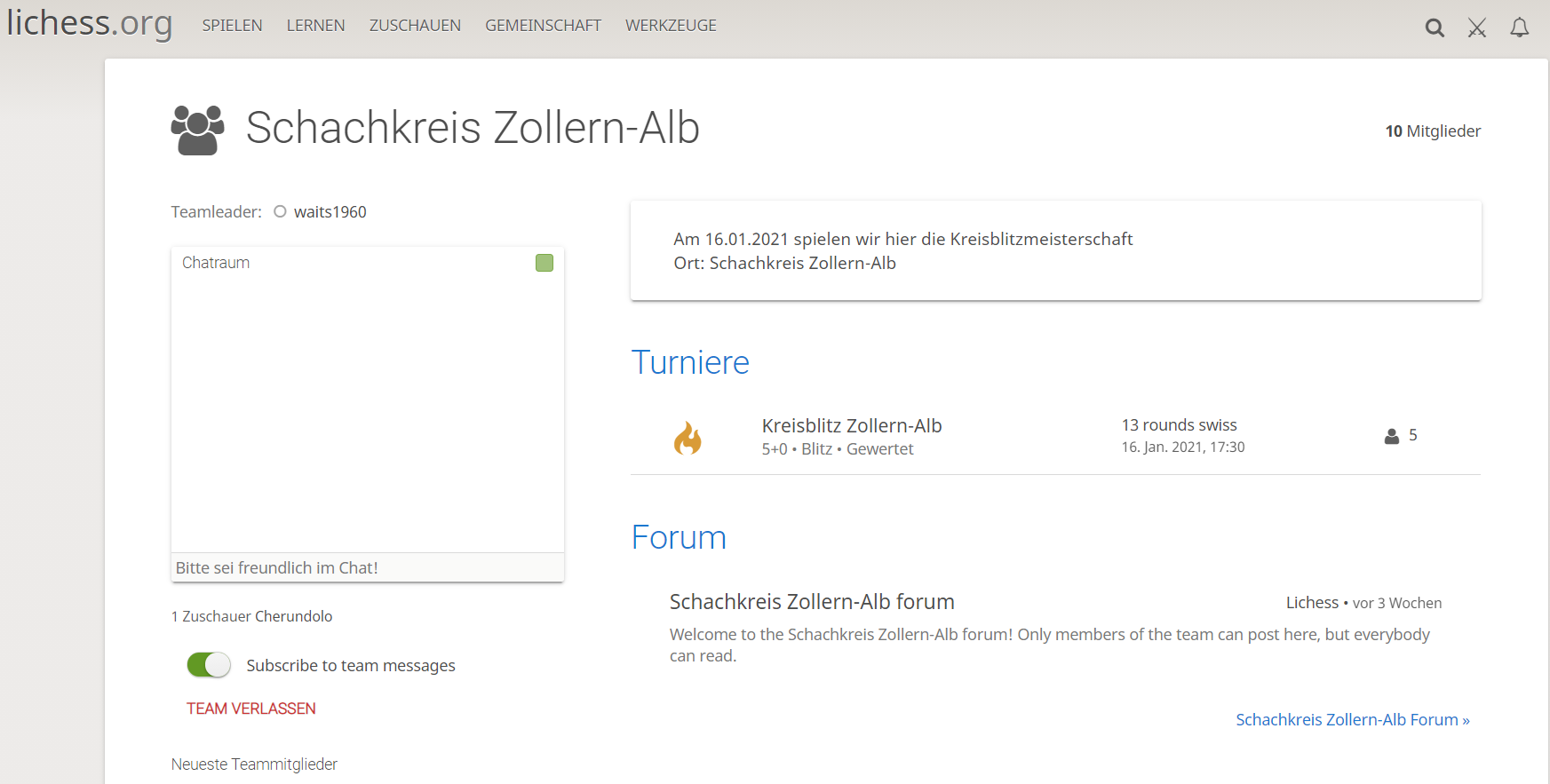1550x784 pixels.
Task: Toggle the green chat room checkbox
Action: pyautogui.click(x=544, y=263)
